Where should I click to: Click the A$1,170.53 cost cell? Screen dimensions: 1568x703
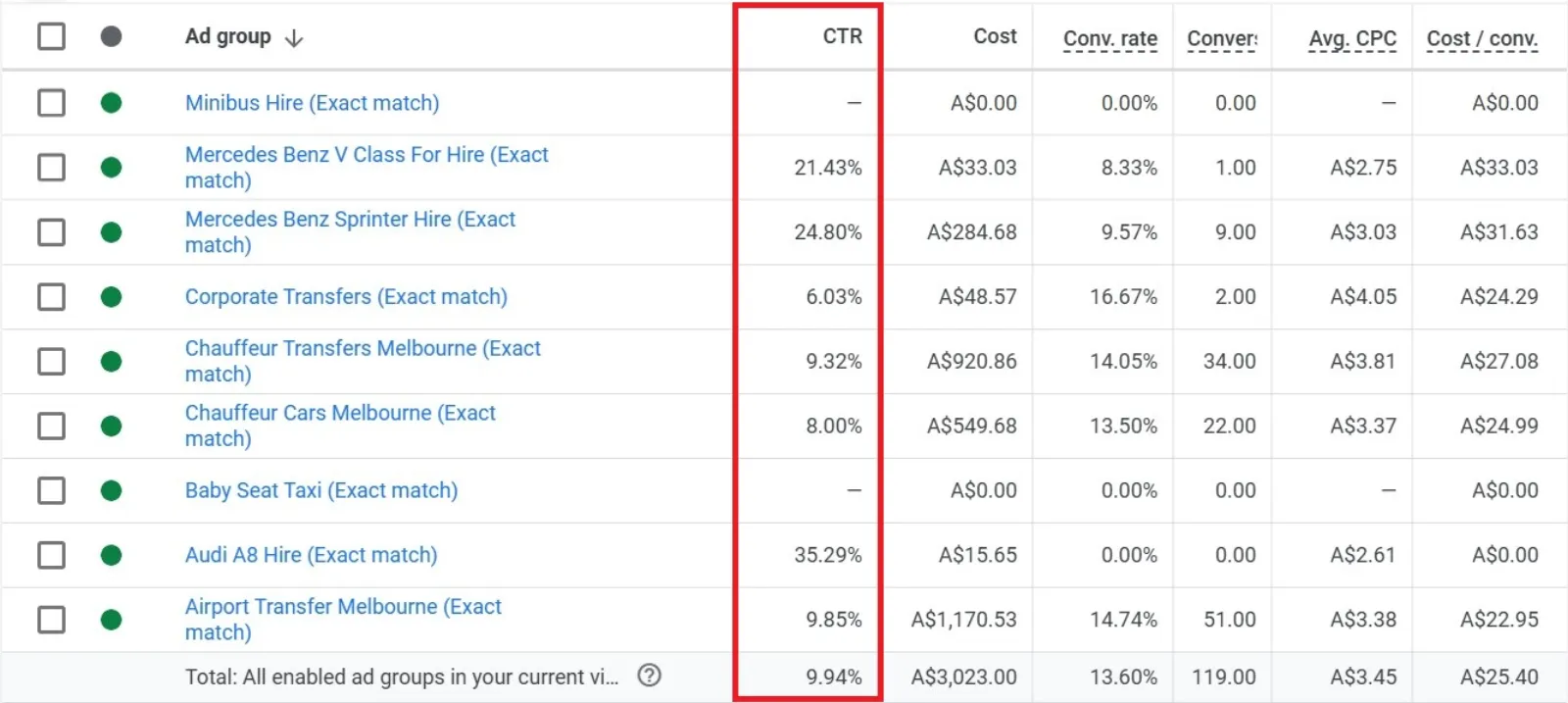(x=964, y=620)
